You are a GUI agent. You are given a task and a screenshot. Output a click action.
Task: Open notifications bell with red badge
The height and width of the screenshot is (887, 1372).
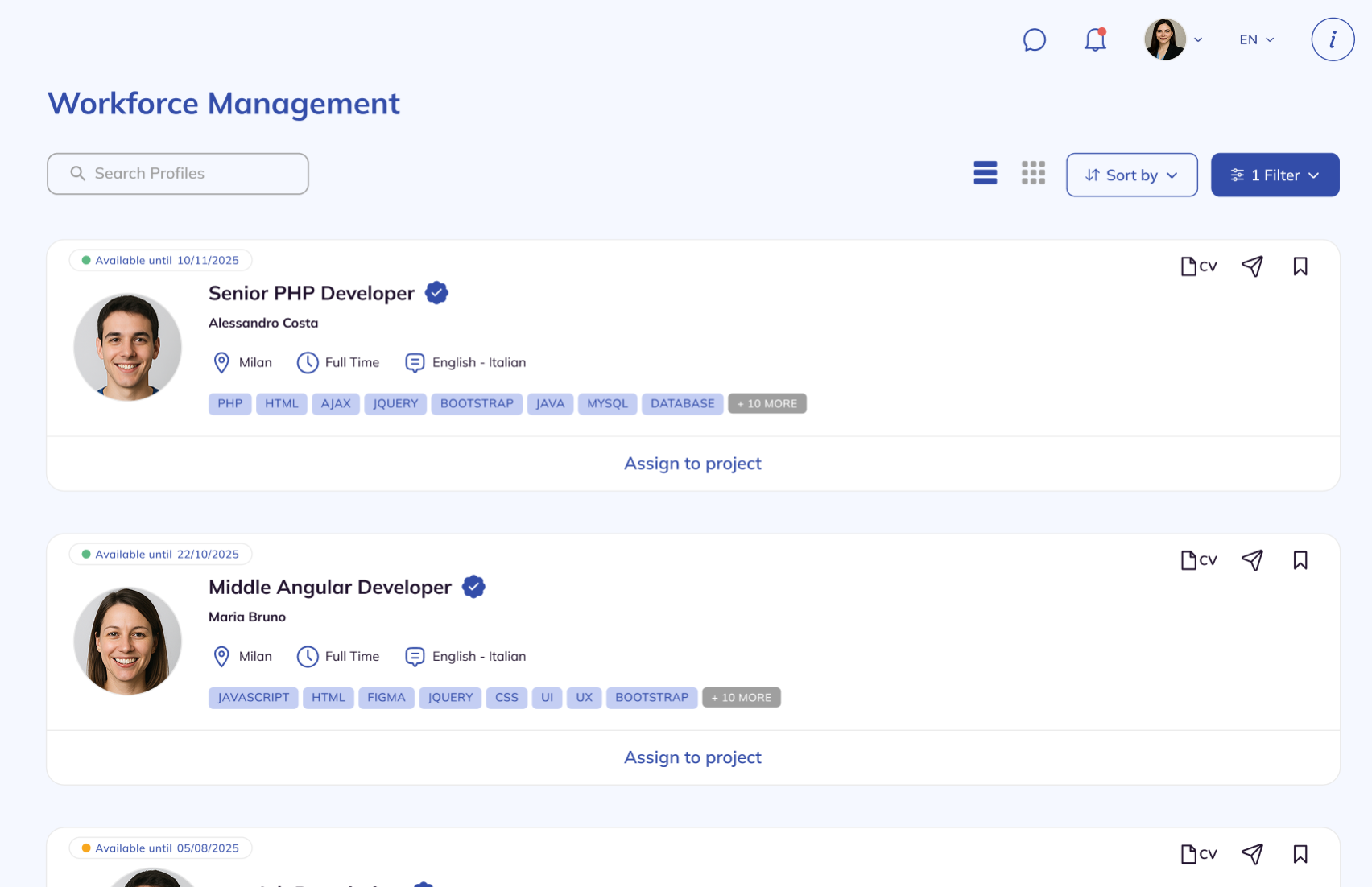point(1095,39)
